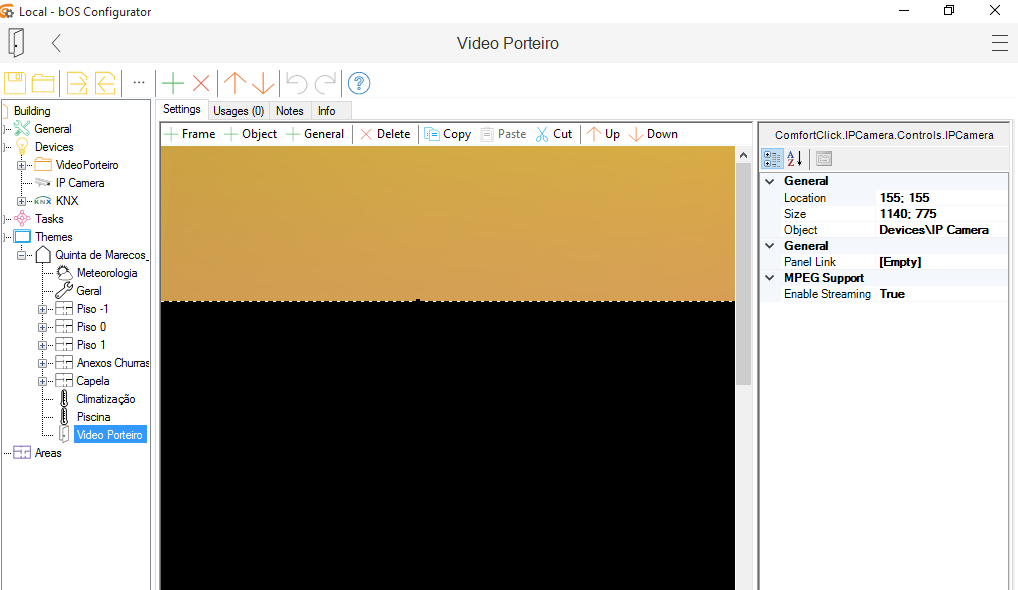Image resolution: width=1018 pixels, height=590 pixels.
Task: Expand the KNX device node
Action: click(x=22, y=201)
